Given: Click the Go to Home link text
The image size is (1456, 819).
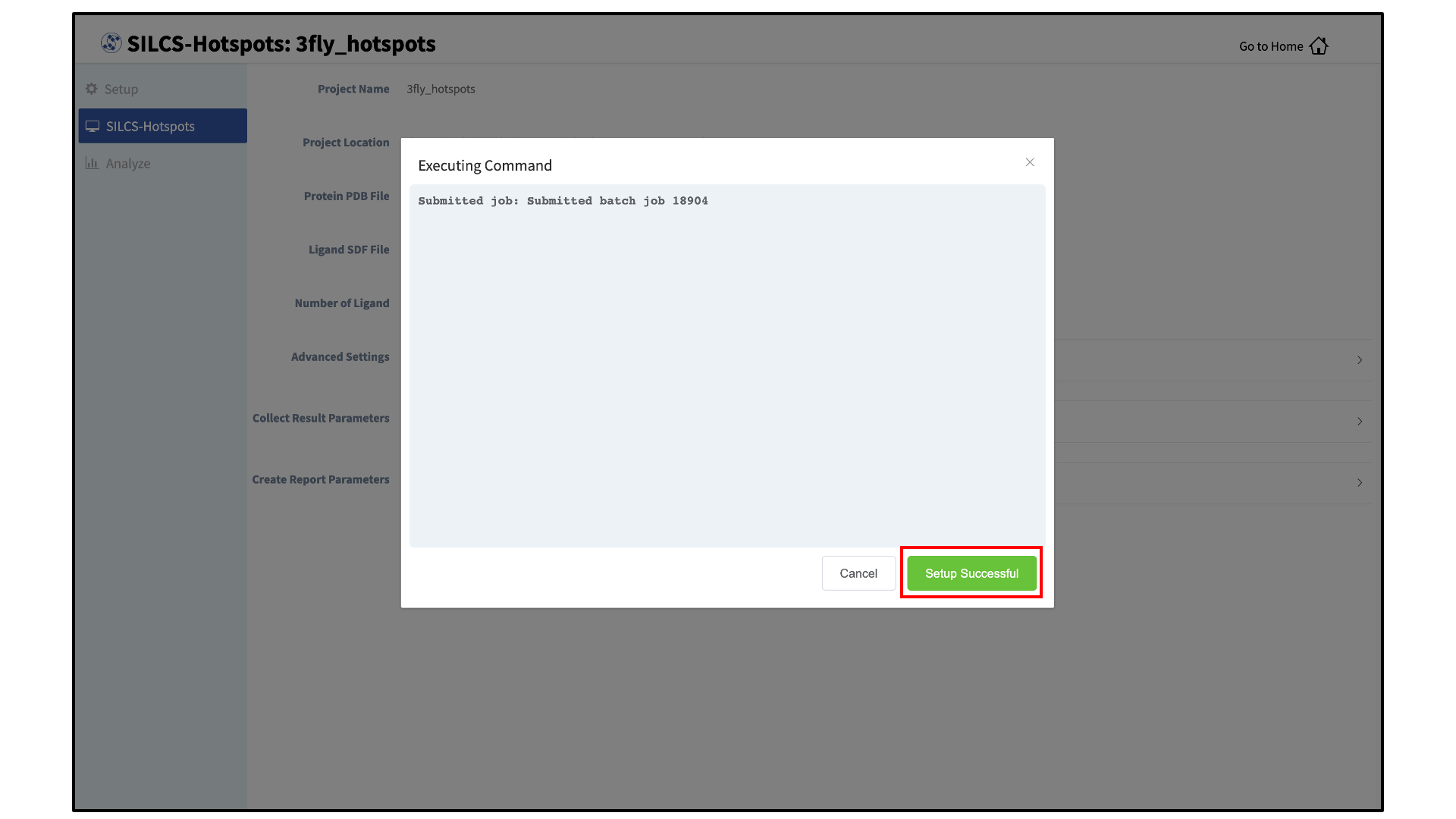Looking at the screenshot, I should tap(1271, 46).
